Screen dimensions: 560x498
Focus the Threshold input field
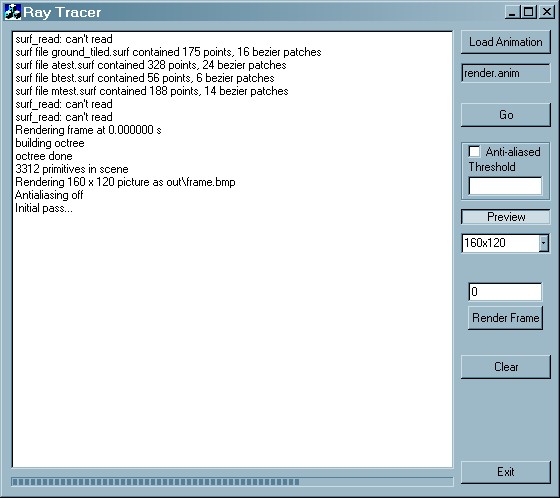505,186
